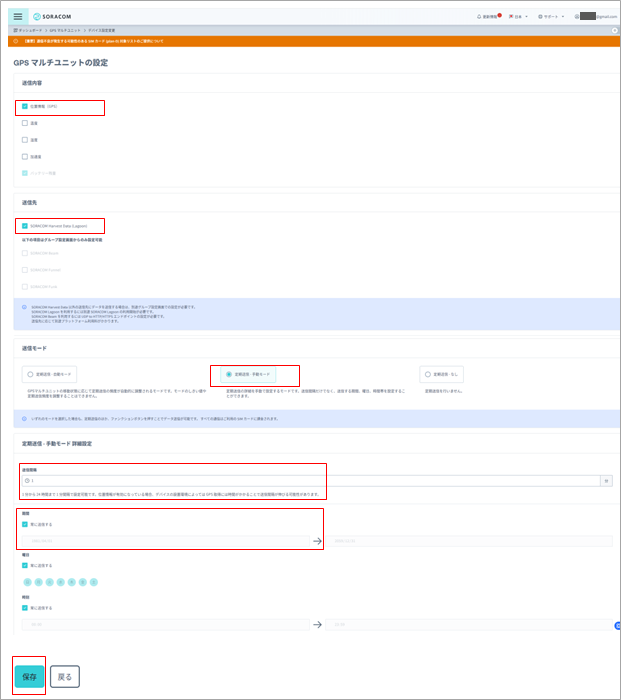Enable the 湿度 humidity checkbox
Image resolution: width=621 pixels, height=700 pixels.
click(25, 140)
